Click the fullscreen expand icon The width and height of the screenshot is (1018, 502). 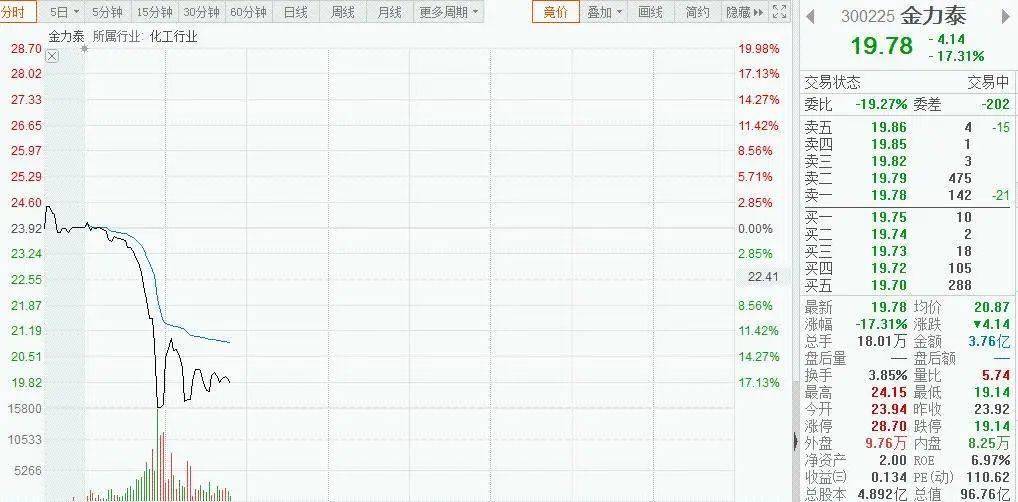(x=782, y=12)
